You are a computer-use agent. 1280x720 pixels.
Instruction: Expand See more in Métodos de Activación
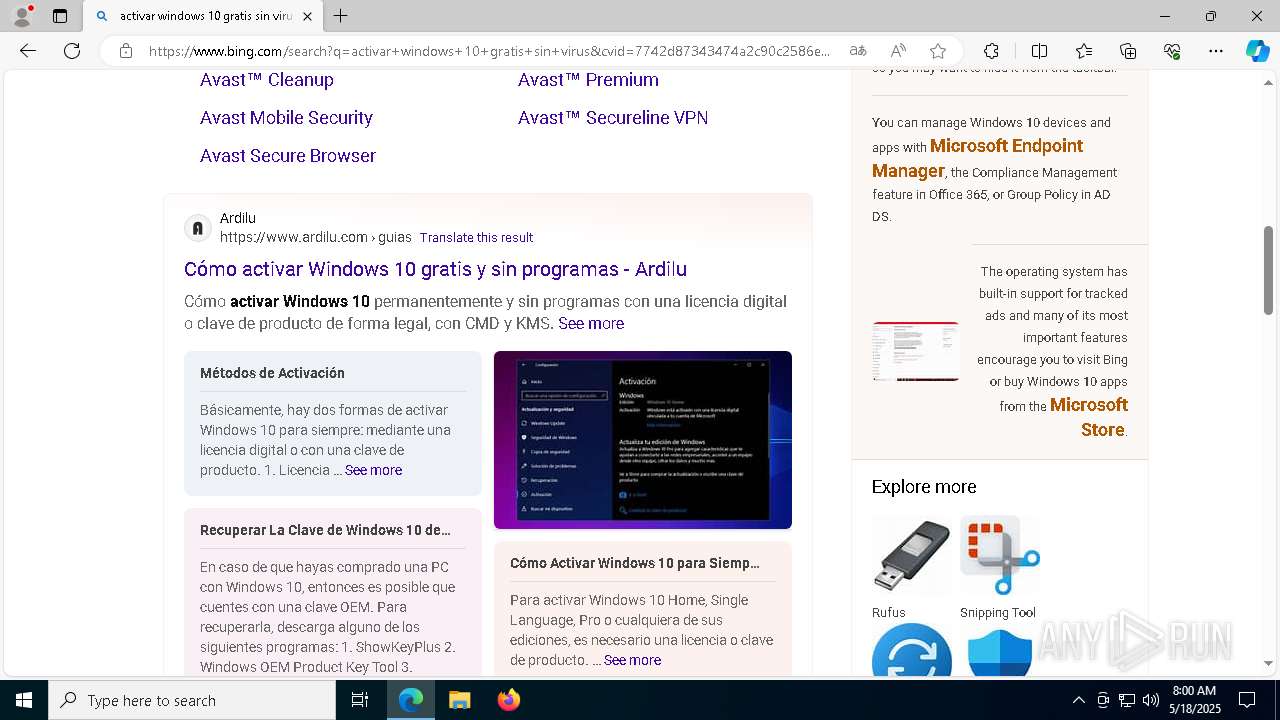click(373, 470)
